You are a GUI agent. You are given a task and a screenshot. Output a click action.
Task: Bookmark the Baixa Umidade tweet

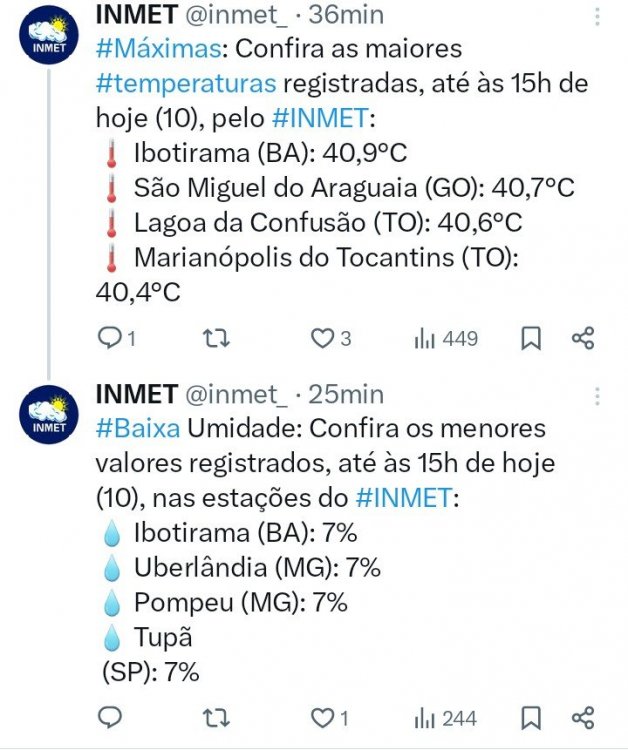tap(531, 717)
